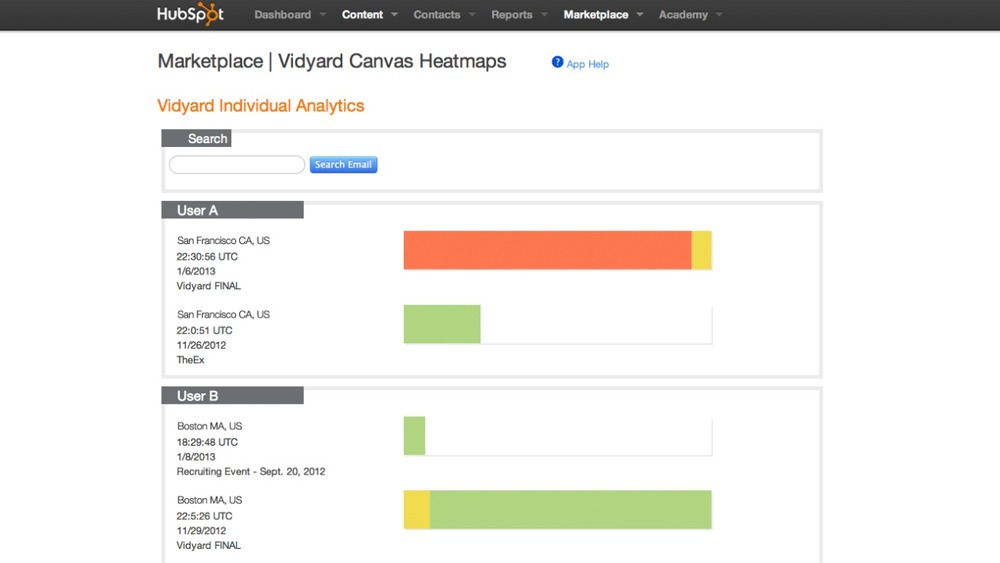Click the yellow start segment of User B's Vidyard FINAL heatmap
Image resolution: width=1000 pixels, height=563 pixels.
coord(416,509)
